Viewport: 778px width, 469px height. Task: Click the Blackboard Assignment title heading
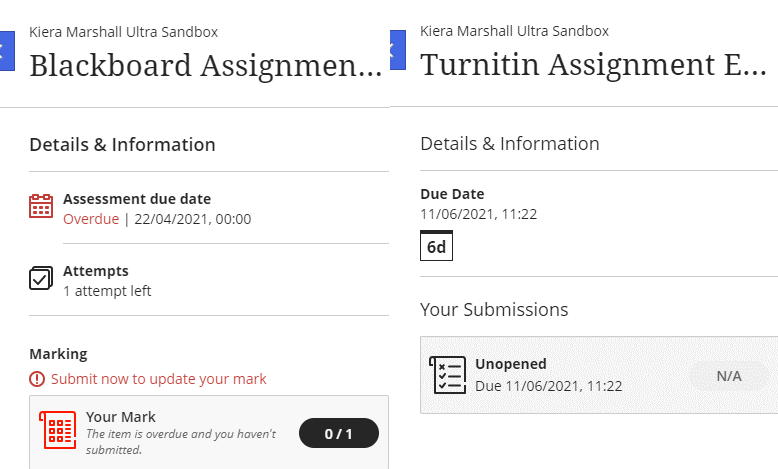tap(205, 66)
